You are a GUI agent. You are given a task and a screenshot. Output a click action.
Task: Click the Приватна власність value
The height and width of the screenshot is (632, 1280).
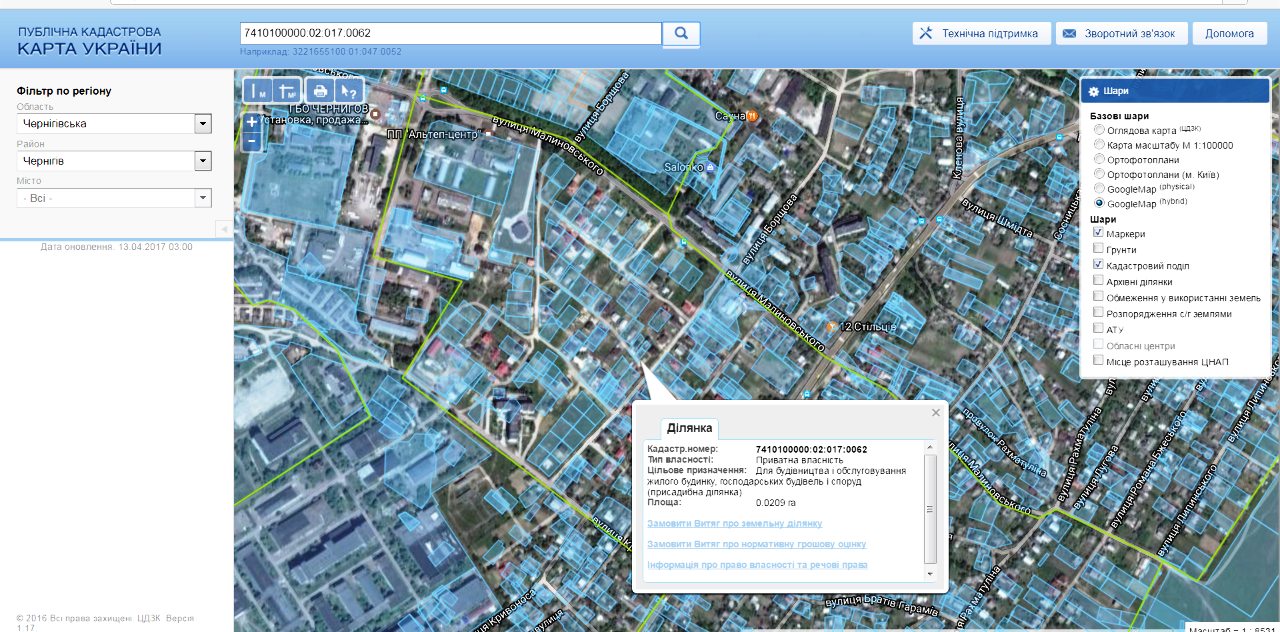click(x=800, y=460)
